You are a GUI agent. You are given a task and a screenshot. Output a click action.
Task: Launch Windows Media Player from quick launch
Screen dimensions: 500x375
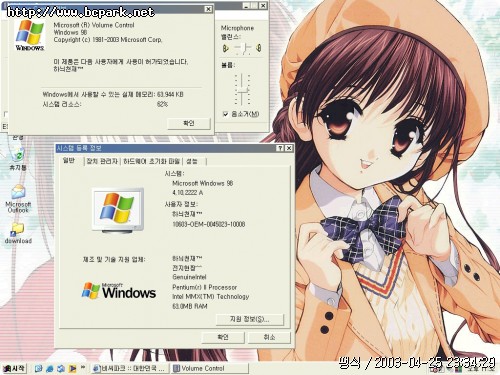pos(72,368)
